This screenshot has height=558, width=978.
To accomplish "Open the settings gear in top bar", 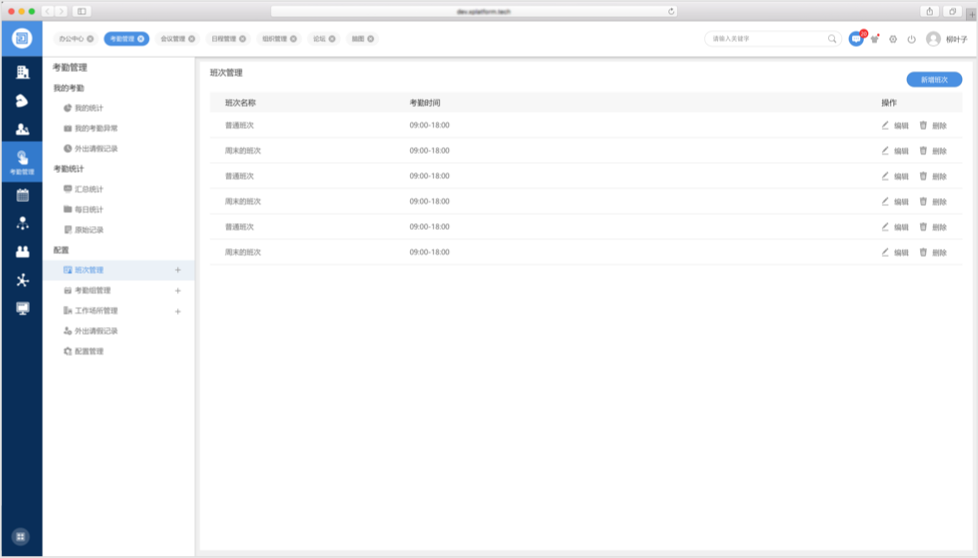I will click(x=893, y=39).
